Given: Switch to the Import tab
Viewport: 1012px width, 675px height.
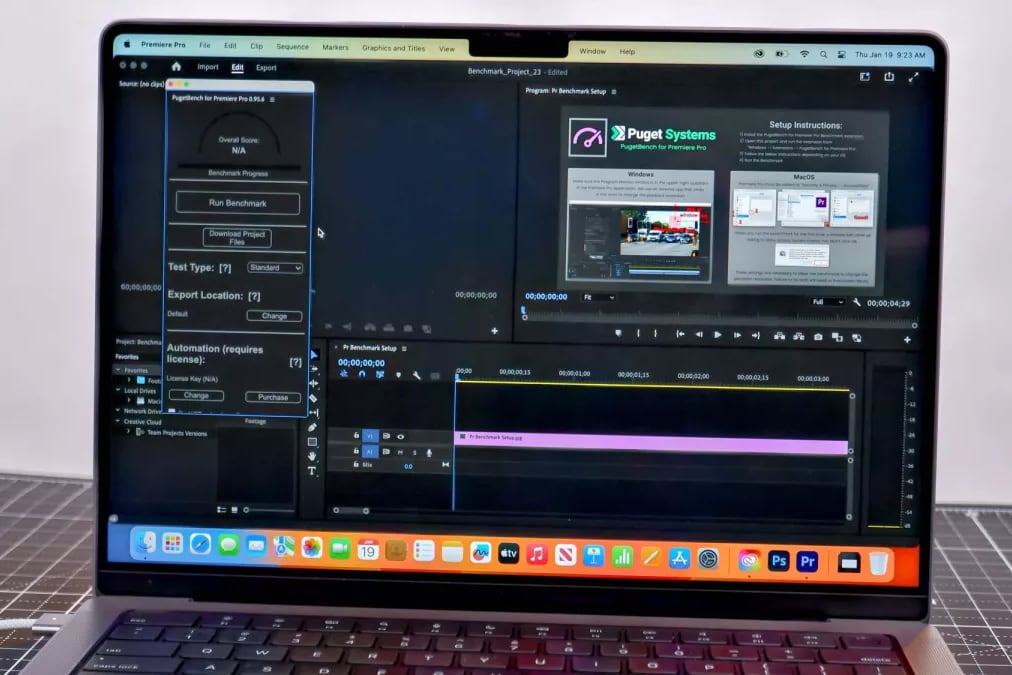Looking at the screenshot, I should click(208, 66).
